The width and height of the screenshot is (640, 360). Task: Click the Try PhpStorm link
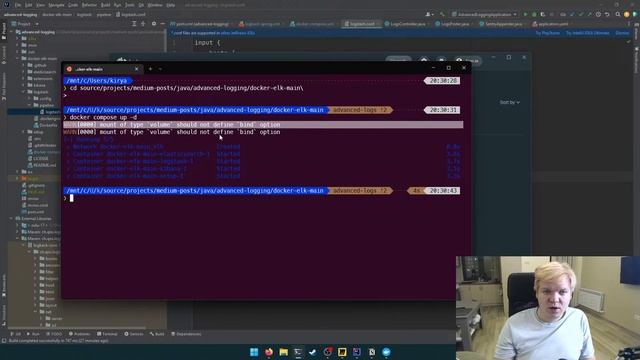pyautogui.click(x=548, y=33)
